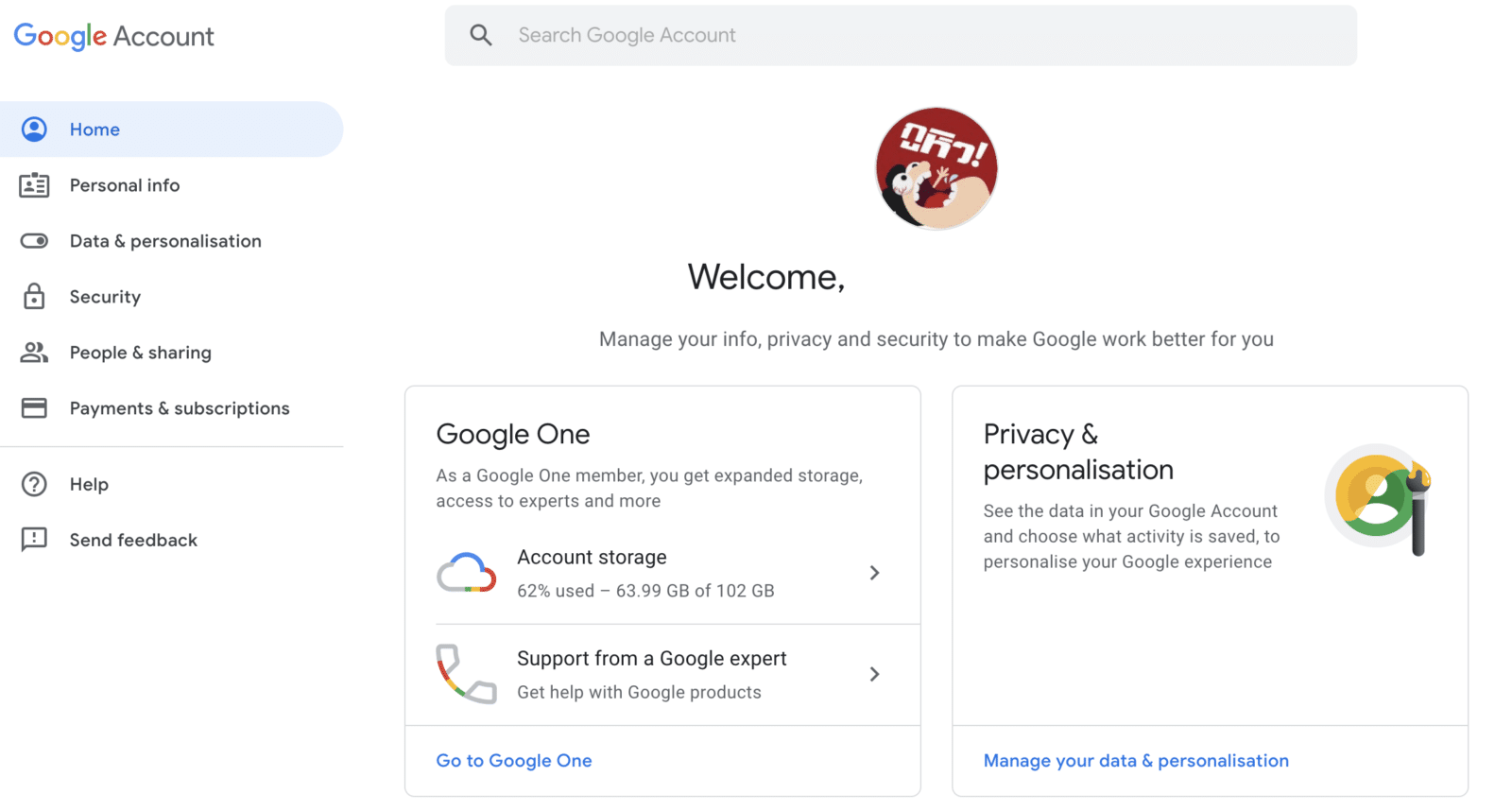Image resolution: width=1512 pixels, height=811 pixels.
Task: Click the Personal info ID card icon
Action: 34,185
